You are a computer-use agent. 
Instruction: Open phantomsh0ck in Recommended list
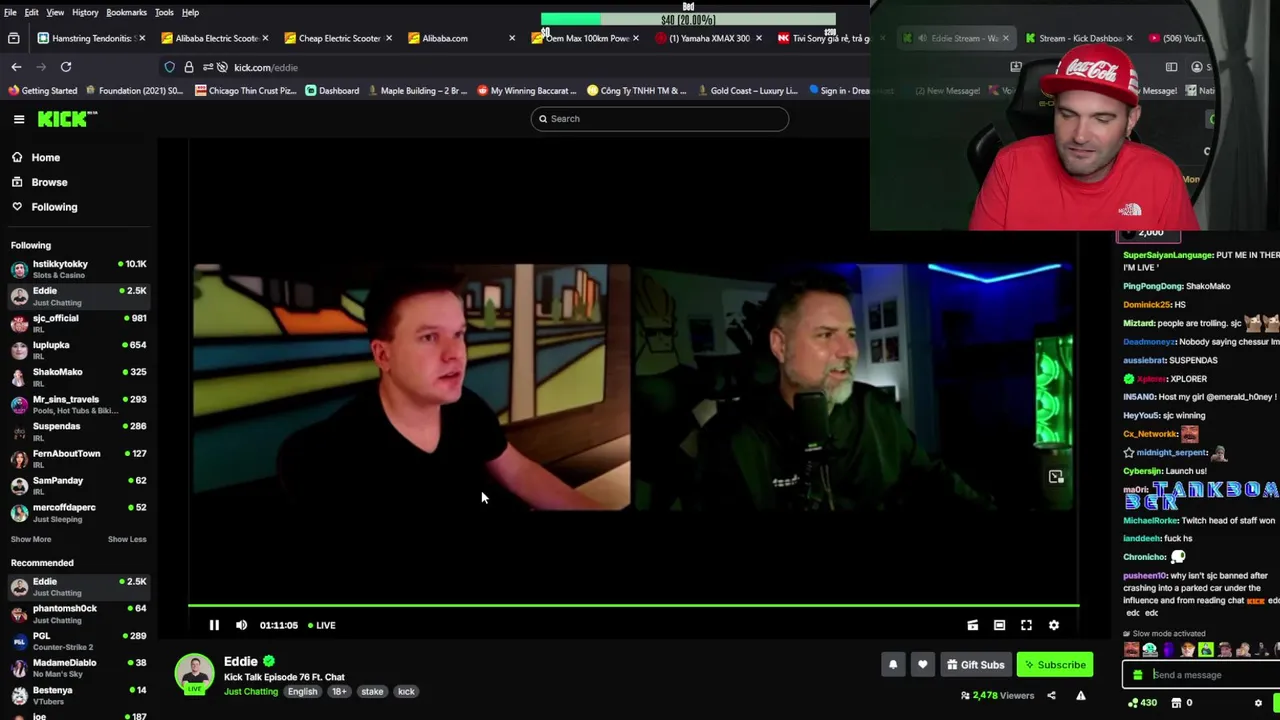tap(78, 613)
